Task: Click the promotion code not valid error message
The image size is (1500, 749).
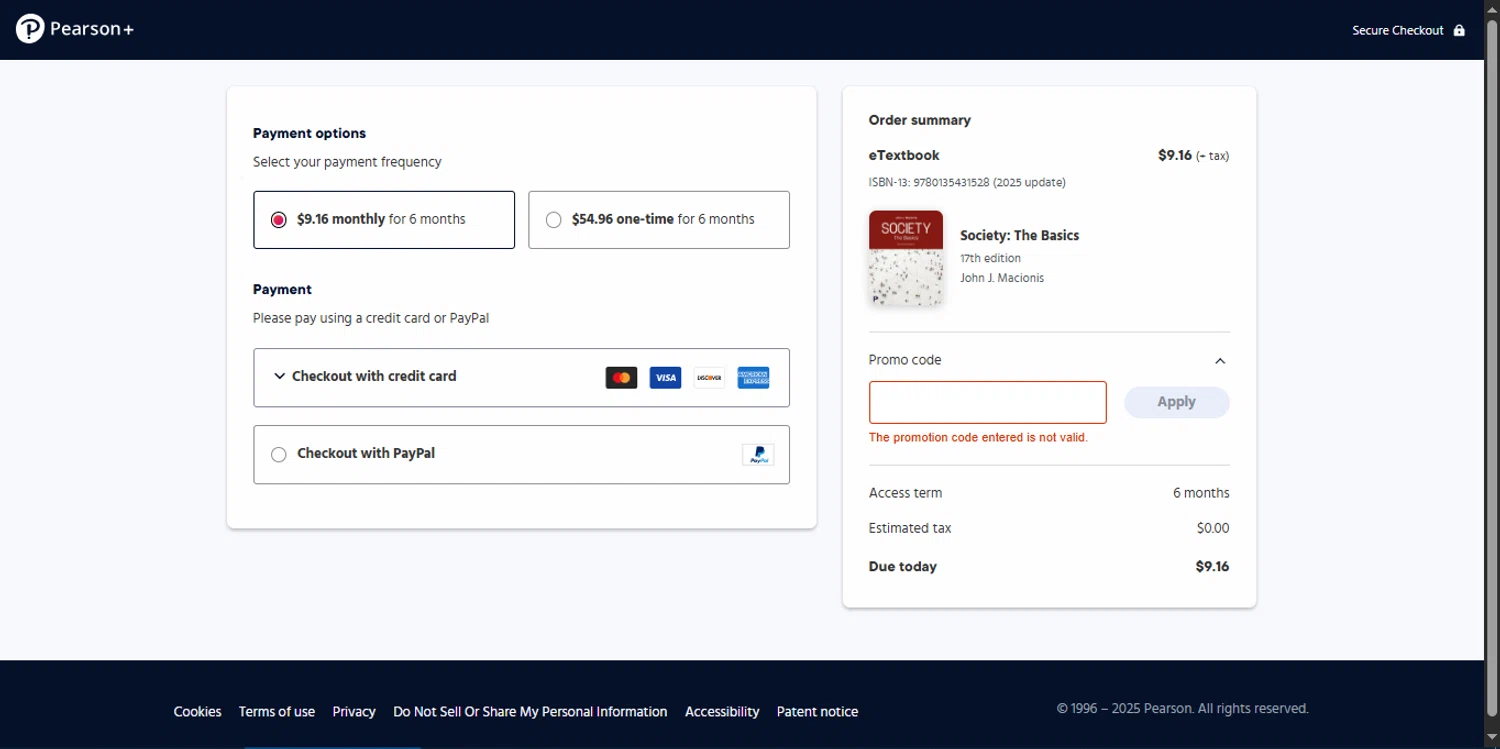Action: pos(978,438)
